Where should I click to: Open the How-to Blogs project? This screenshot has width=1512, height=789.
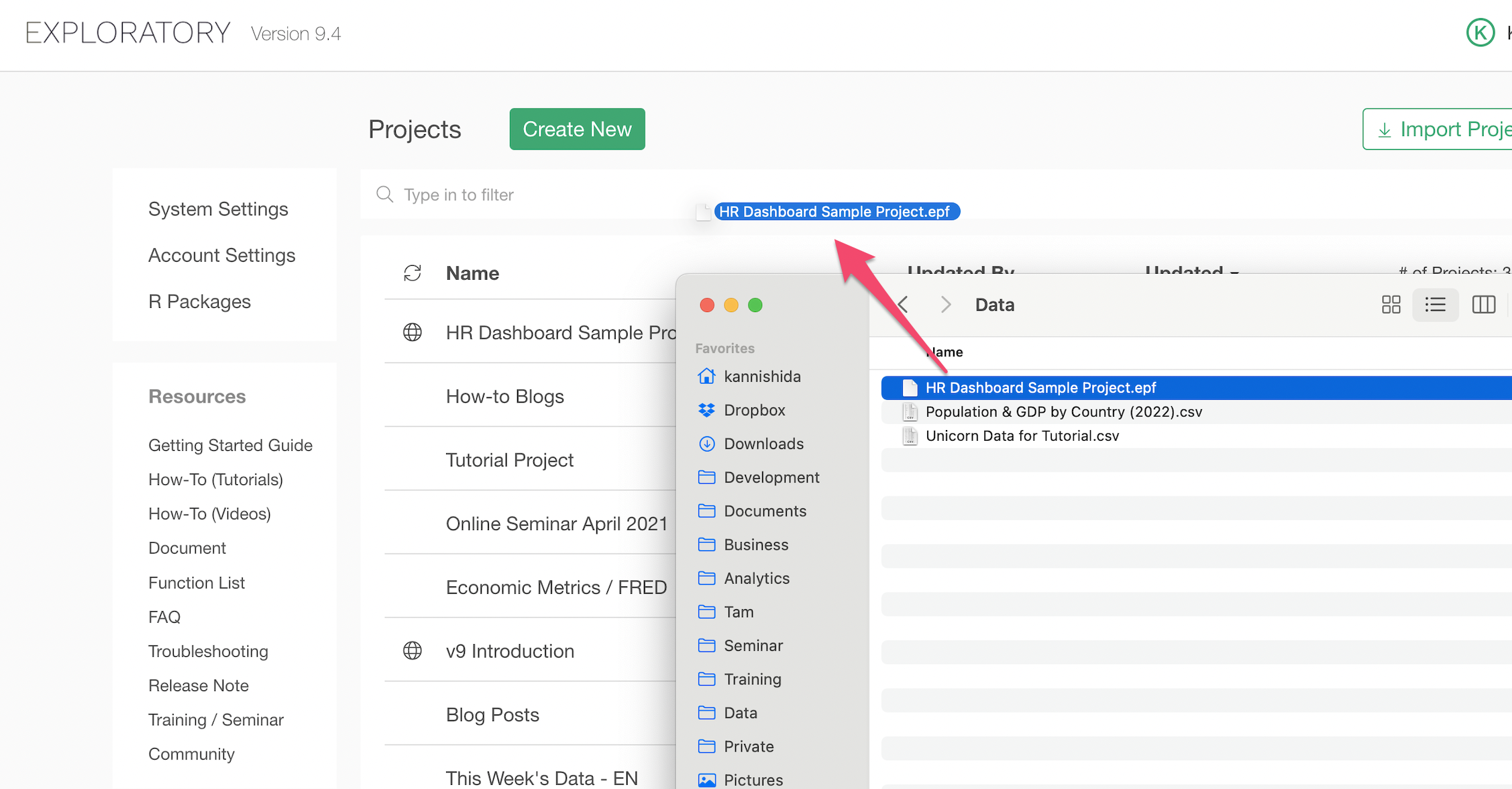coord(504,396)
